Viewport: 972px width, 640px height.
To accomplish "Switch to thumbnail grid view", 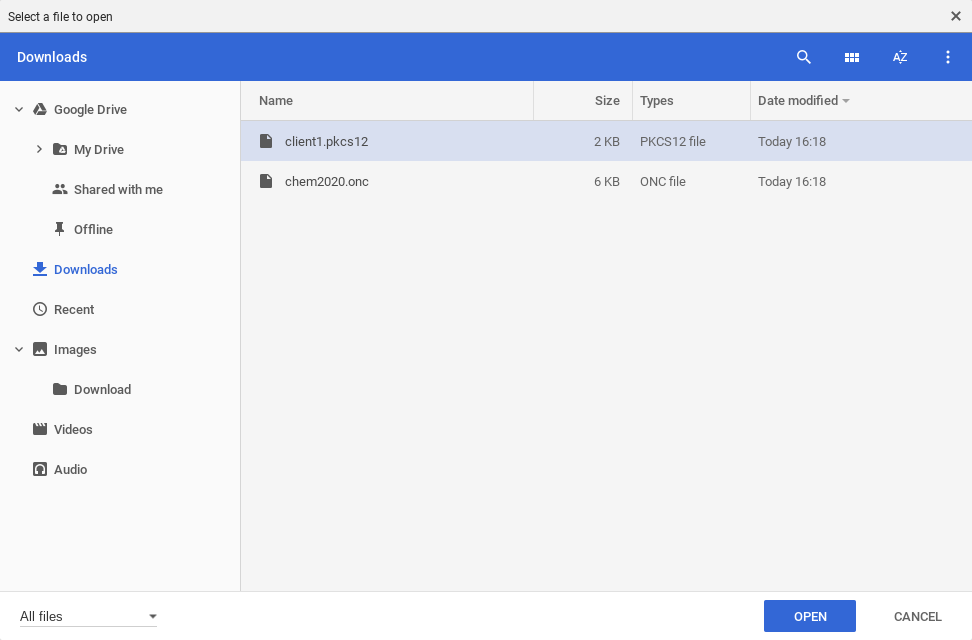I will tap(852, 57).
